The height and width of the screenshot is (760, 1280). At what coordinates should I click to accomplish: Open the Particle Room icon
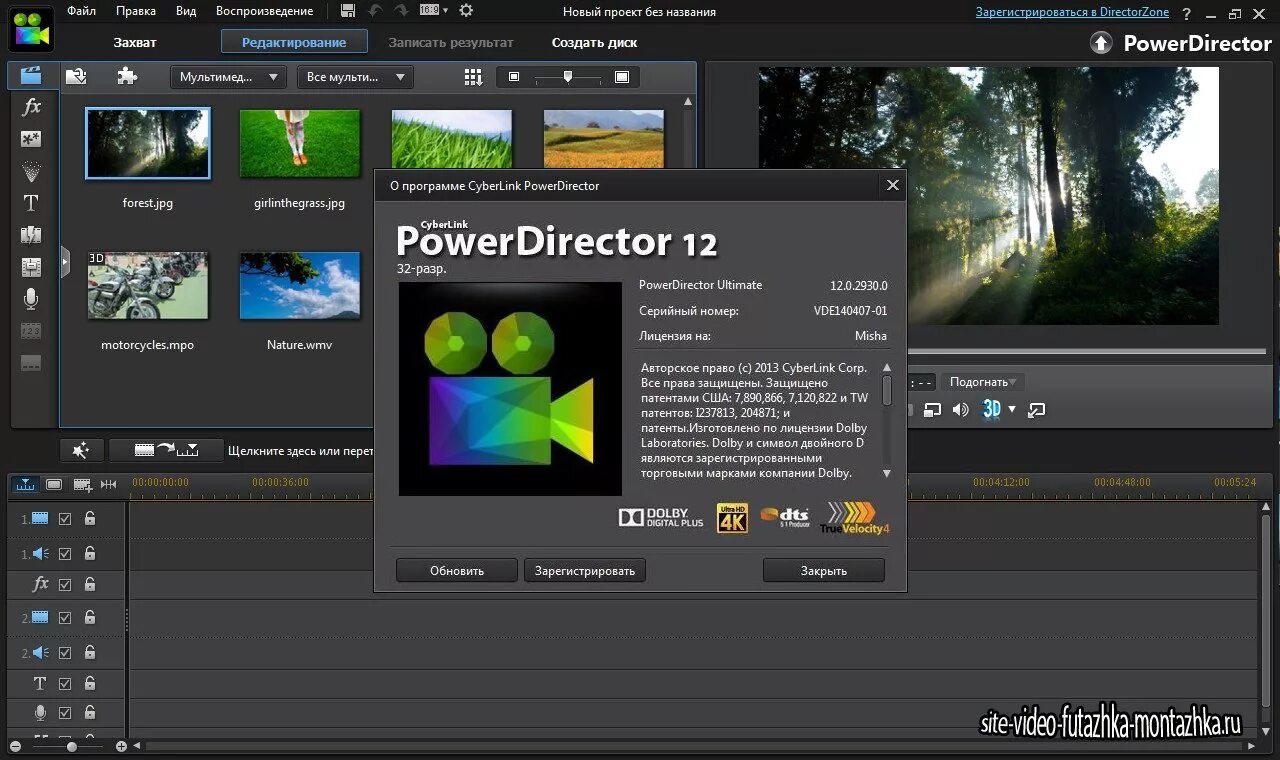31,171
